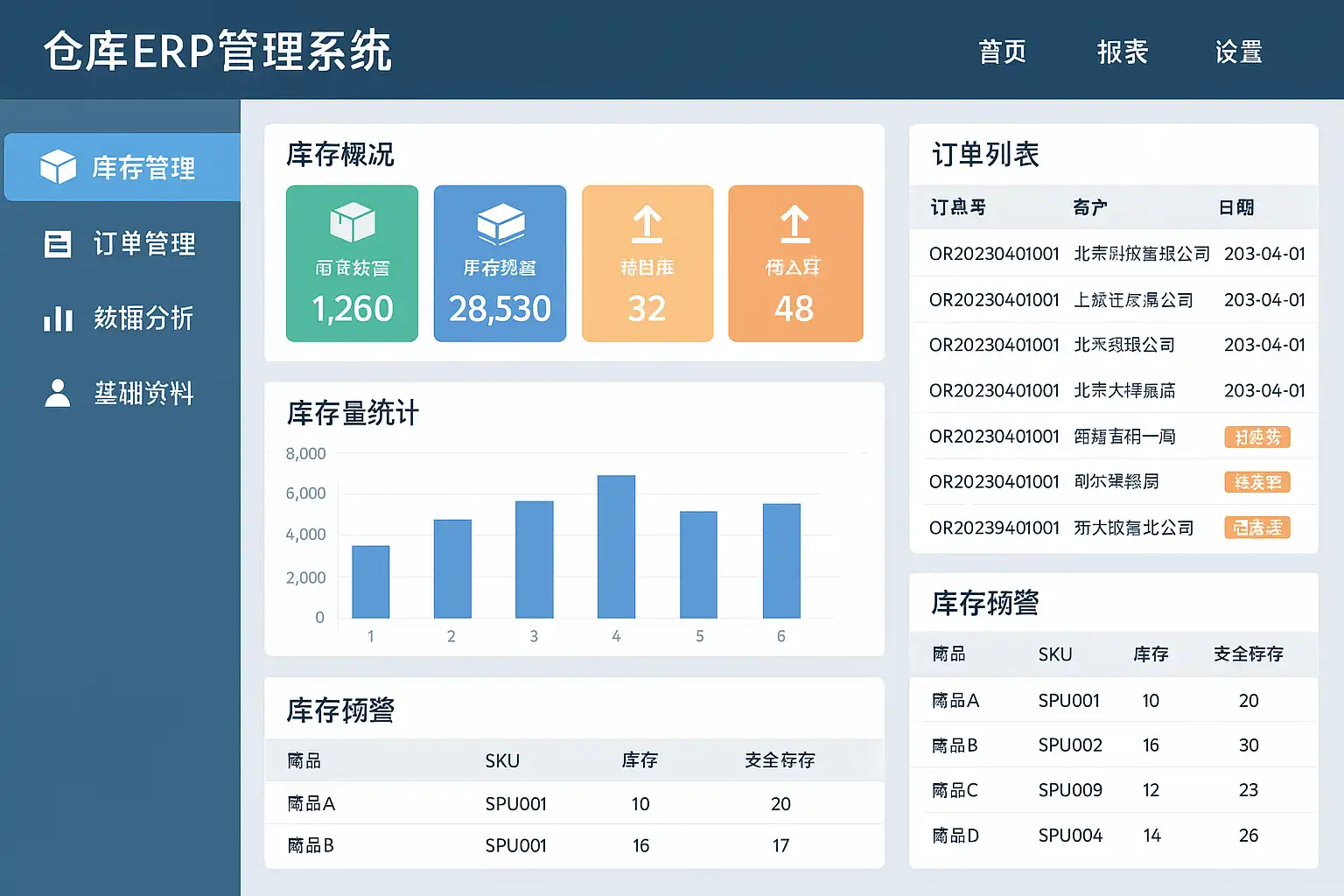Click the box icon on the green 1,260 card

point(352,222)
